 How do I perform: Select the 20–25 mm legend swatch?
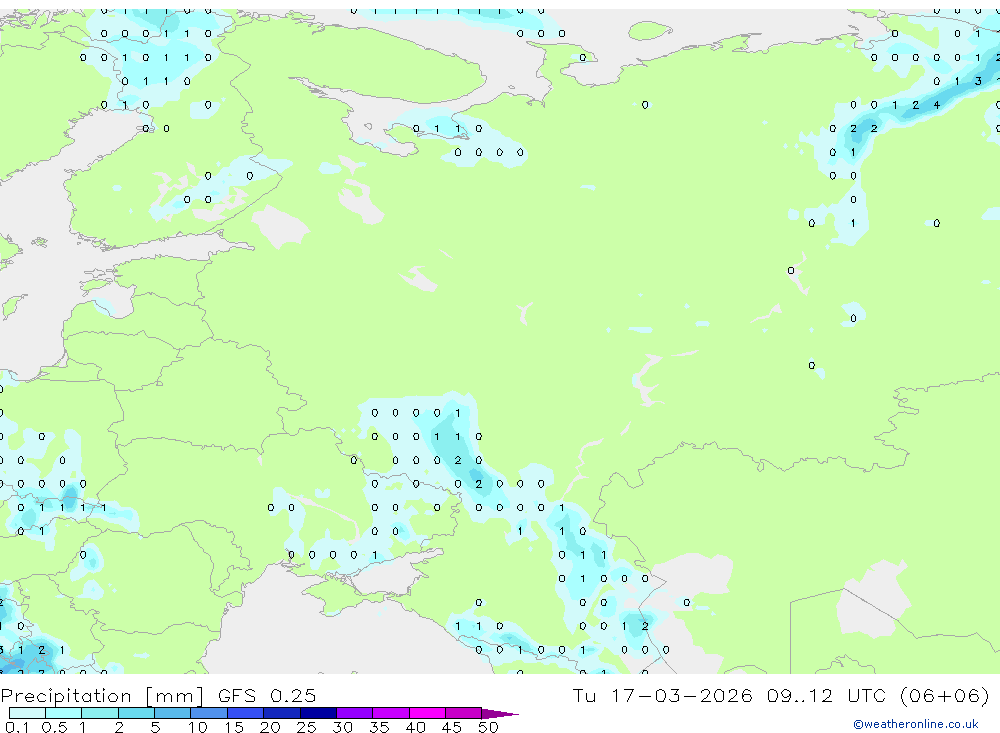[282, 713]
